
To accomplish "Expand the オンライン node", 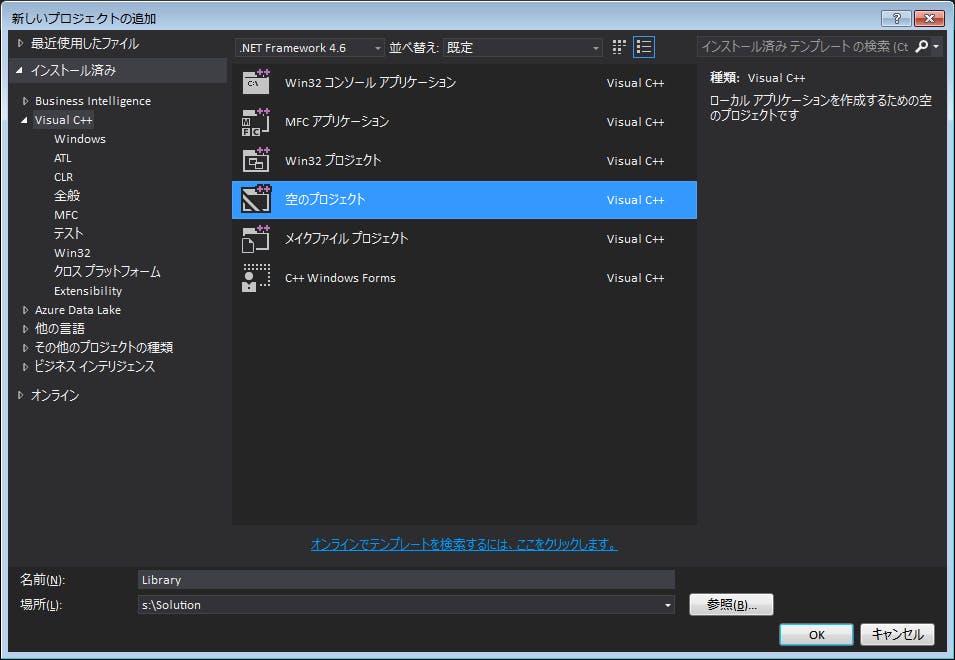I will [20, 395].
